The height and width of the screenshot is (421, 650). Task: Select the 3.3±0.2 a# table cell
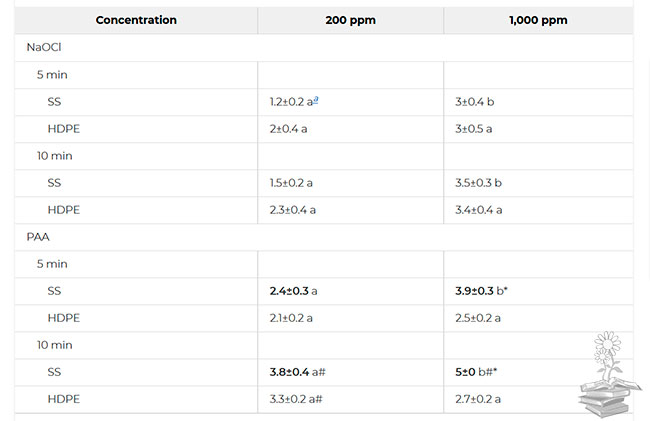pos(295,399)
